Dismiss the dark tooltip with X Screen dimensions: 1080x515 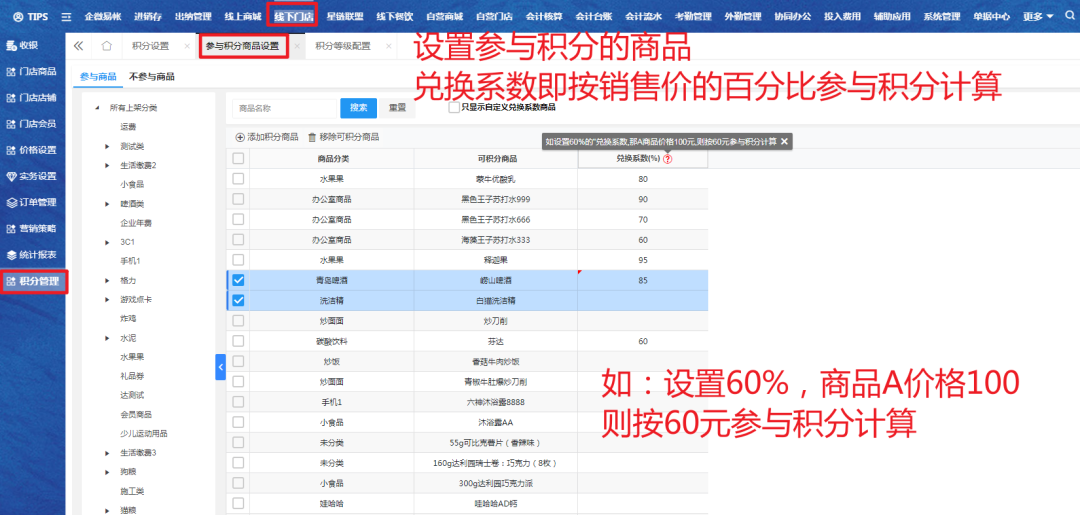pyautogui.click(x=785, y=142)
